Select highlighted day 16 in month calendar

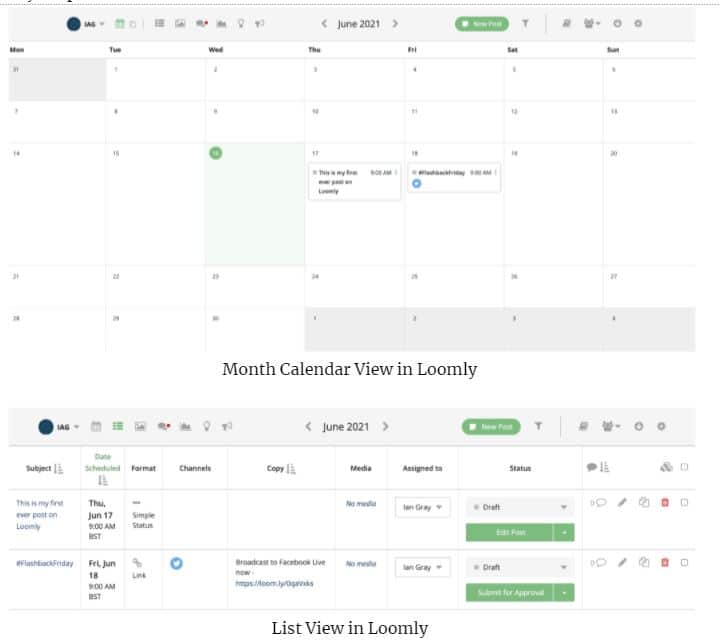click(x=216, y=153)
